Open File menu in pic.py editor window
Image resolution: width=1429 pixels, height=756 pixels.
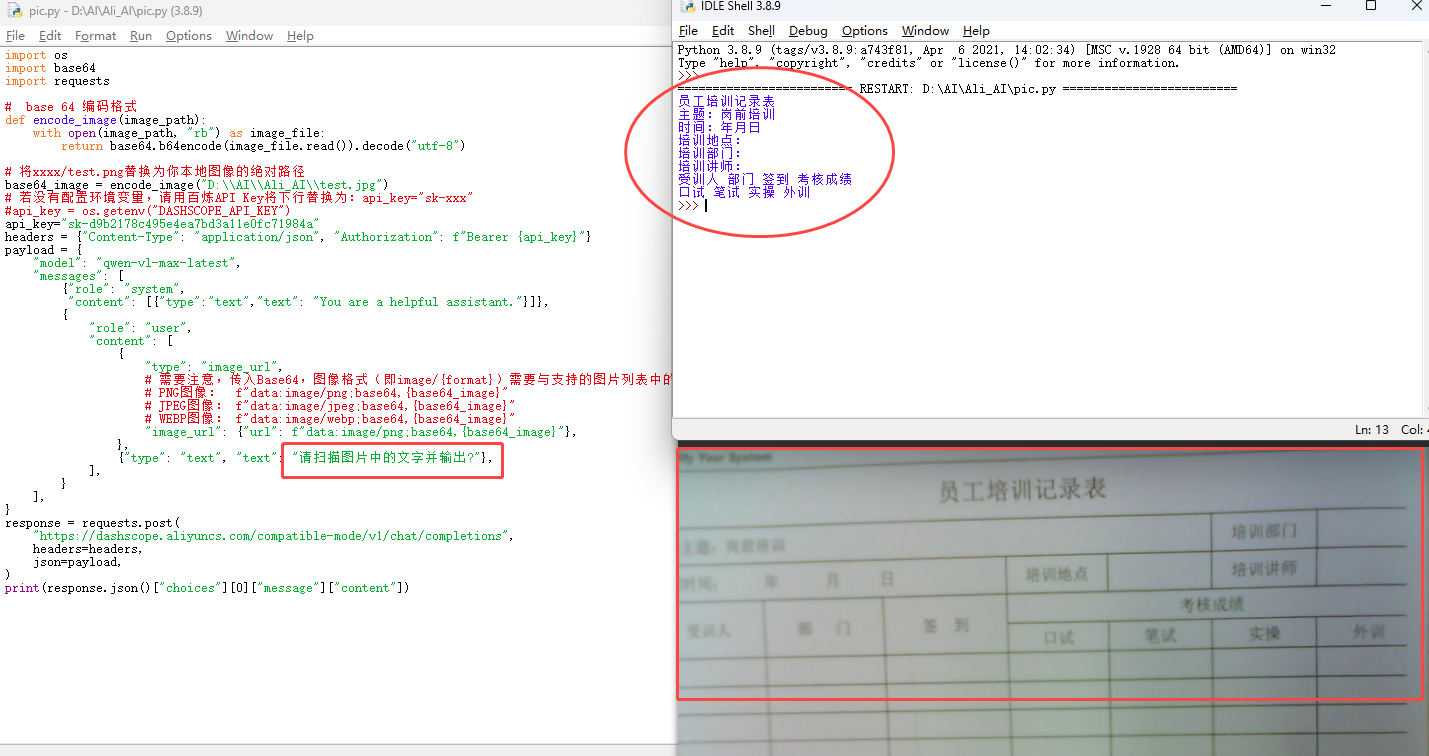[x=15, y=36]
